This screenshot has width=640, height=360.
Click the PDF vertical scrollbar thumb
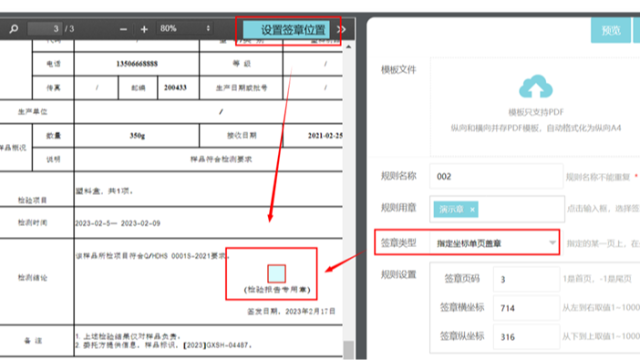click(x=348, y=350)
